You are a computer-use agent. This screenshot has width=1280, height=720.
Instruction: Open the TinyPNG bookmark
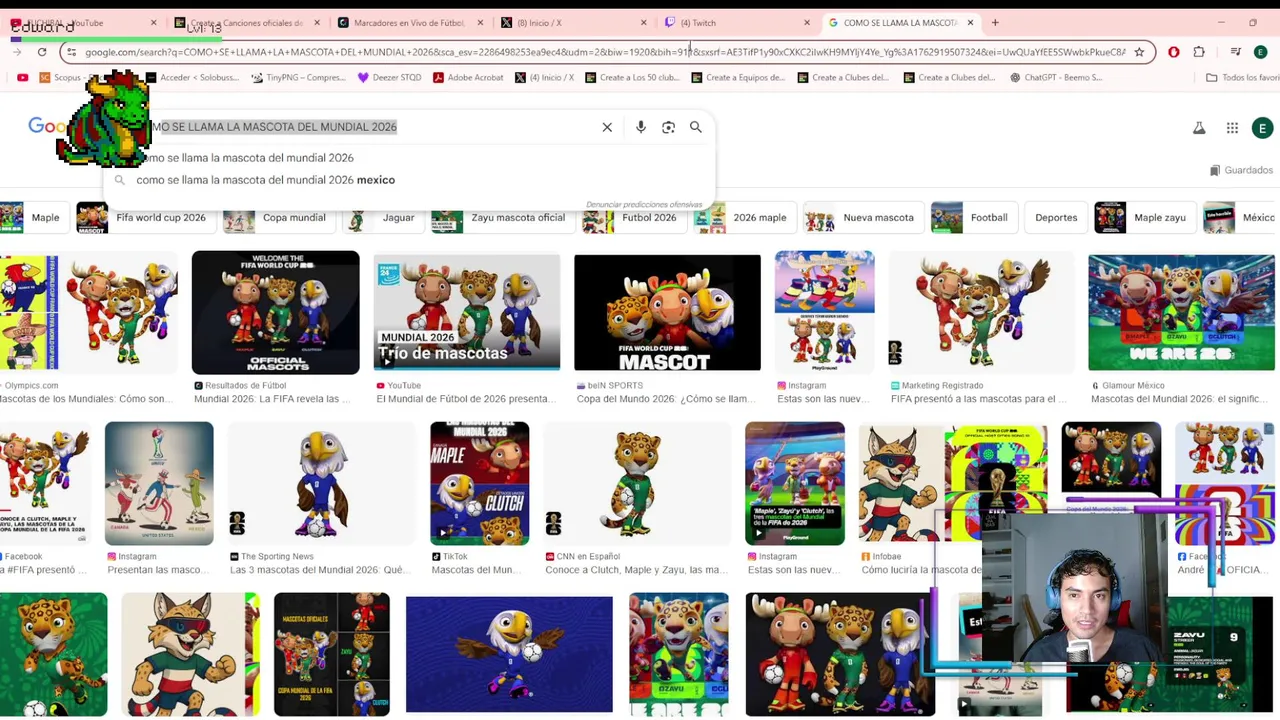pos(298,77)
